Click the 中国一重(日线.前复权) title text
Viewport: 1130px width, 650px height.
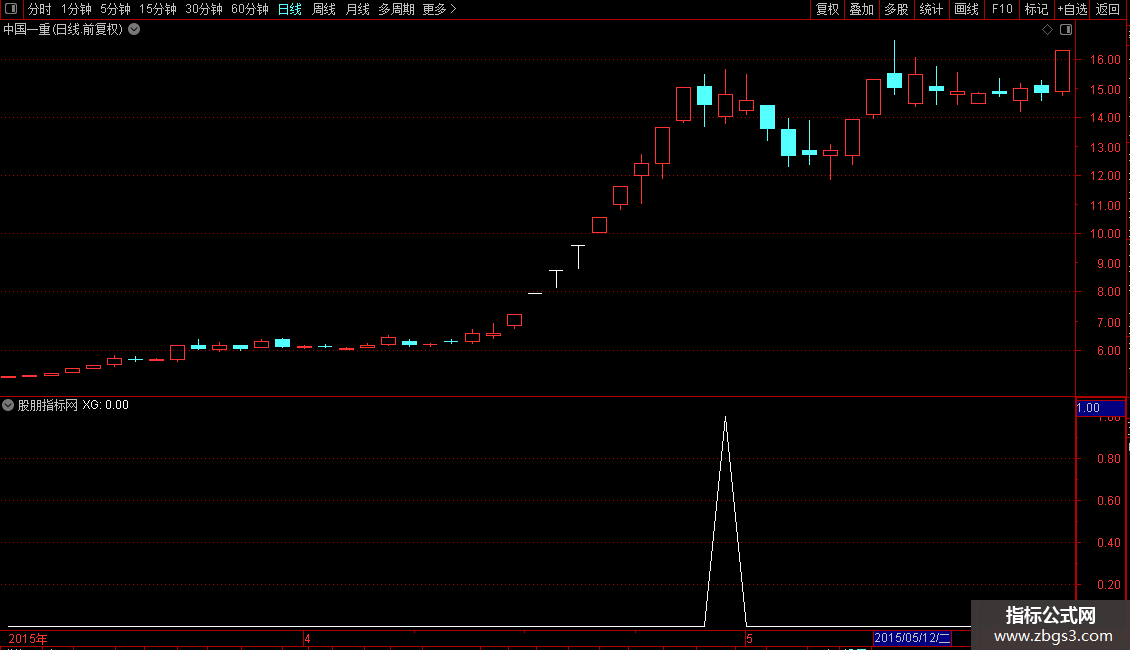click(63, 30)
